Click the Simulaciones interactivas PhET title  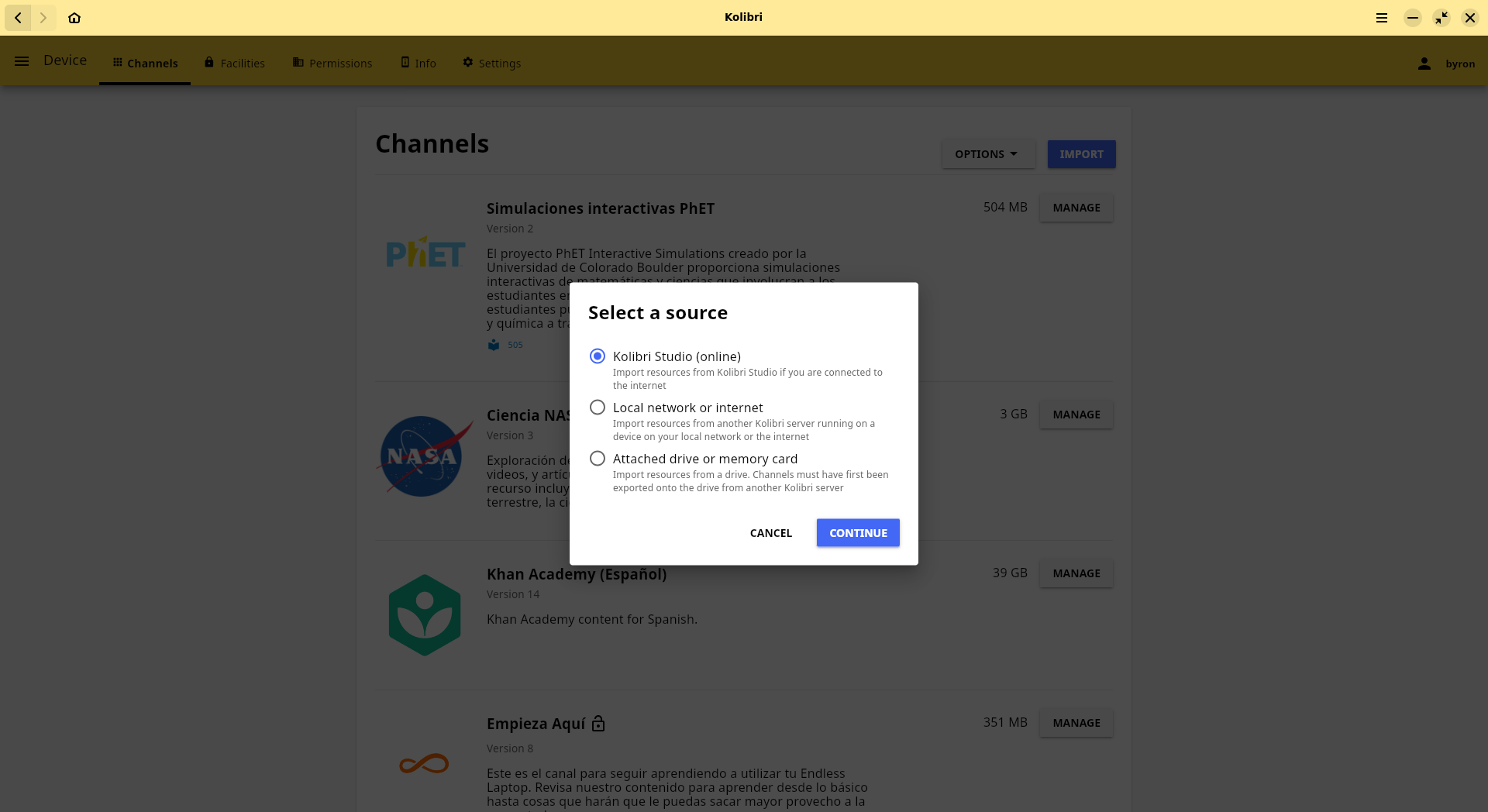tap(601, 208)
